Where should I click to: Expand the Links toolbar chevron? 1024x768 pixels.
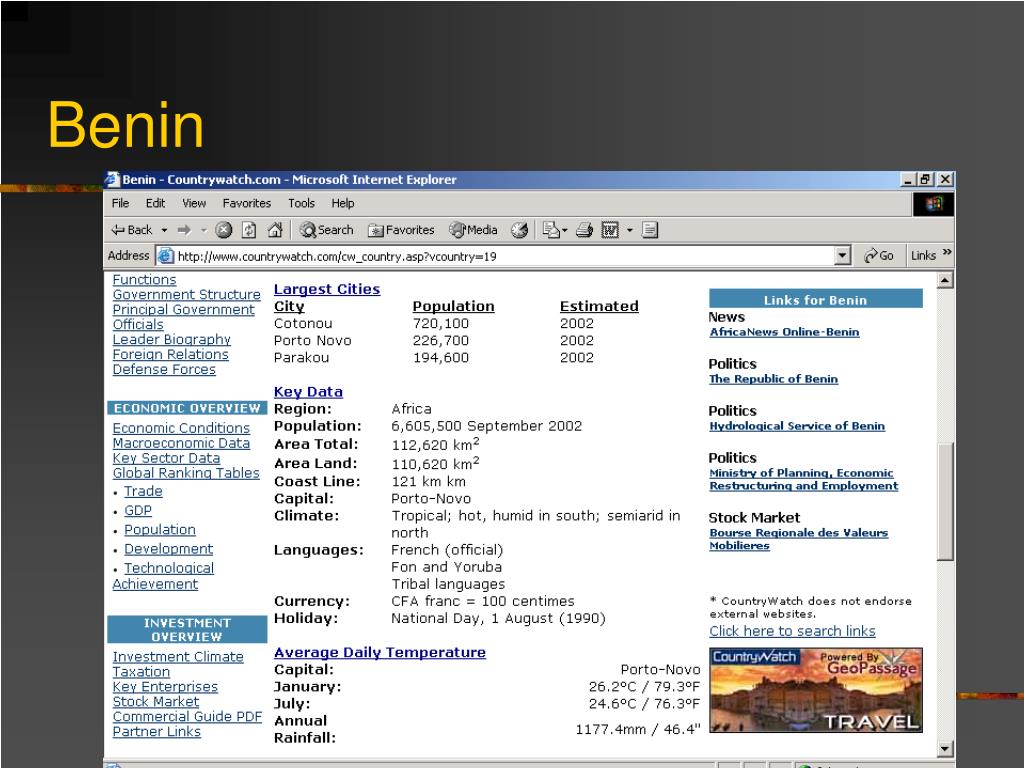pos(948,253)
